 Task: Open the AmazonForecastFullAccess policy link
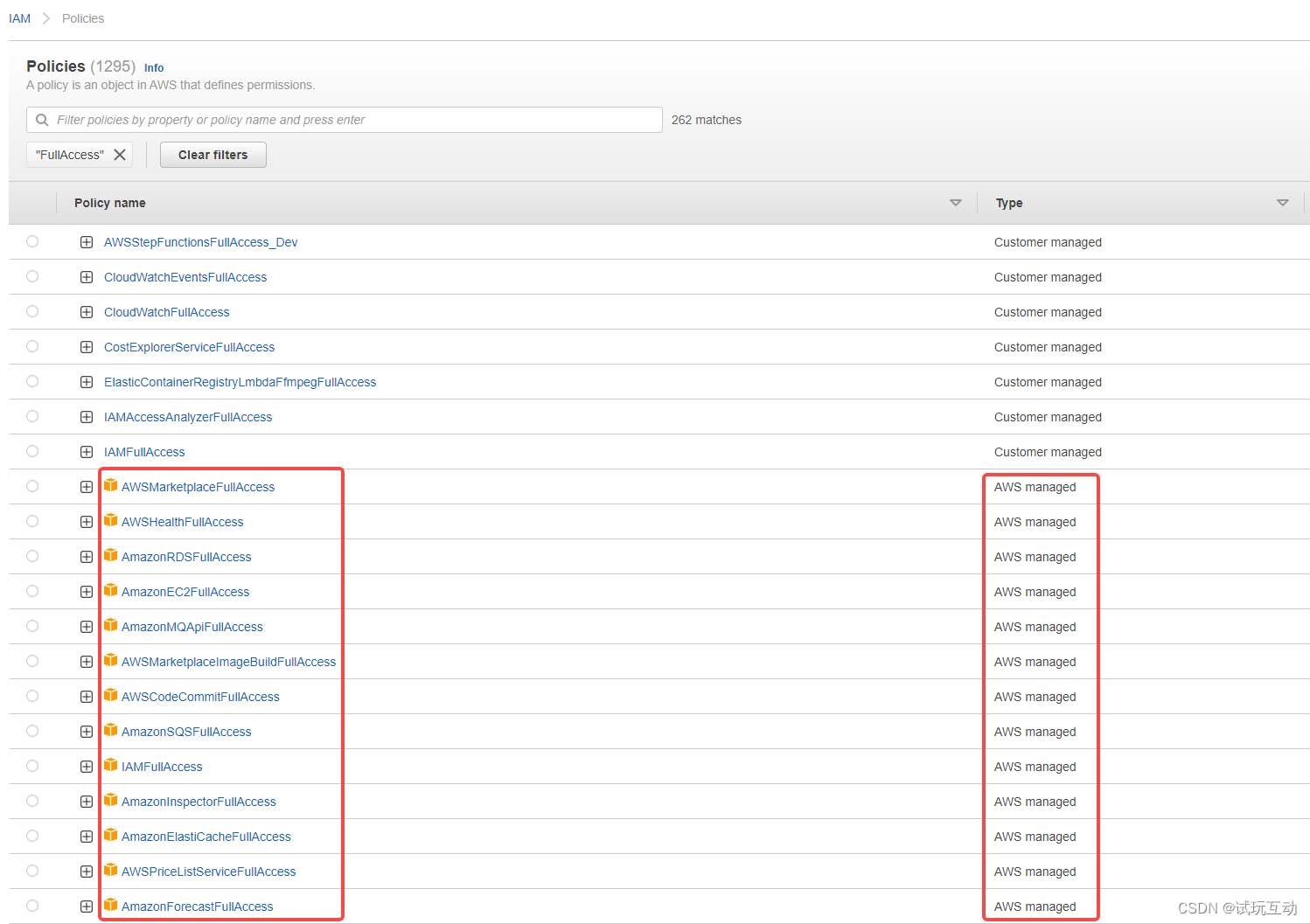(x=197, y=907)
